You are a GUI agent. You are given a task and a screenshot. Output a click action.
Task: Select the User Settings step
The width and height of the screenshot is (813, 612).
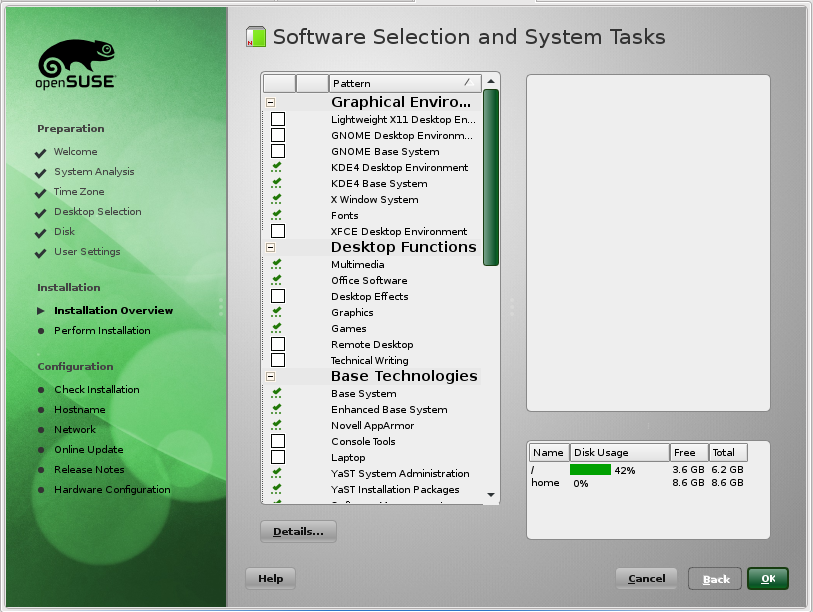coord(87,252)
